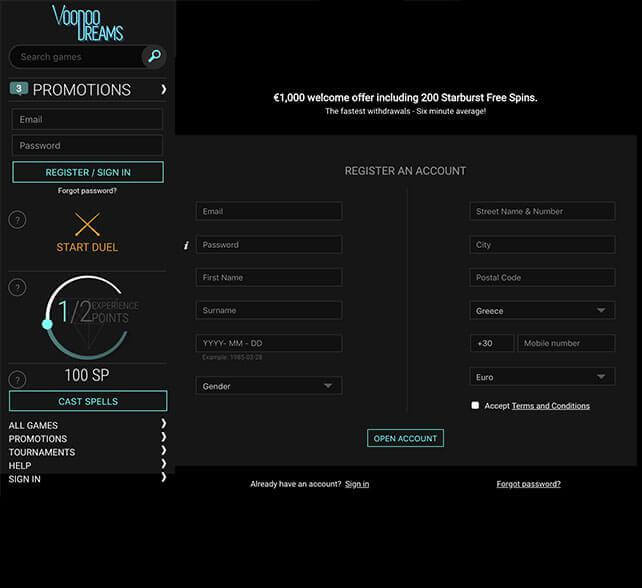Viewport: 642px width, 588px height.
Task: Open the Terms and Conditions link
Action: [551, 406]
